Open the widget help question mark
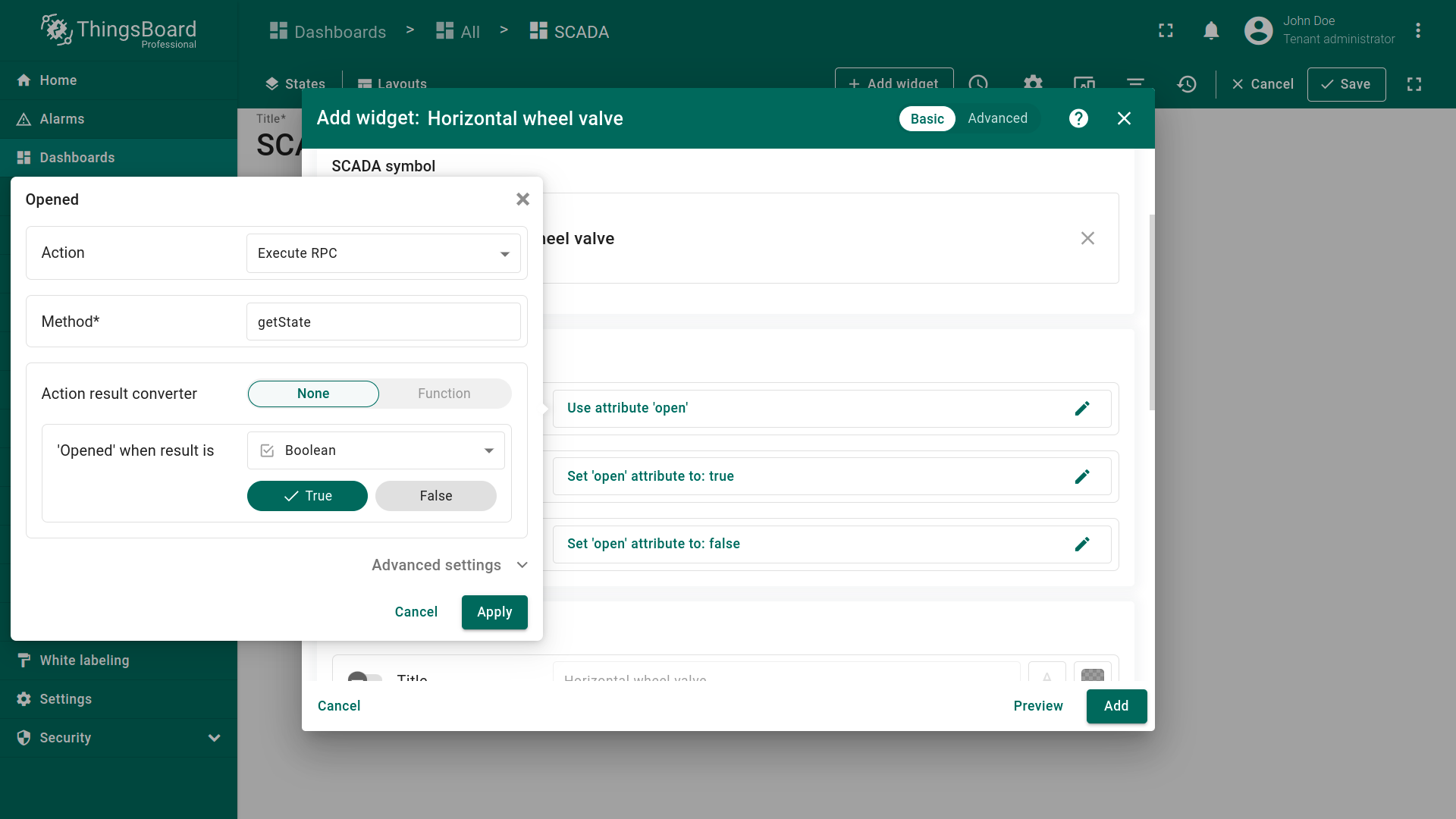This screenshot has height=819, width=1456. 1078,118
